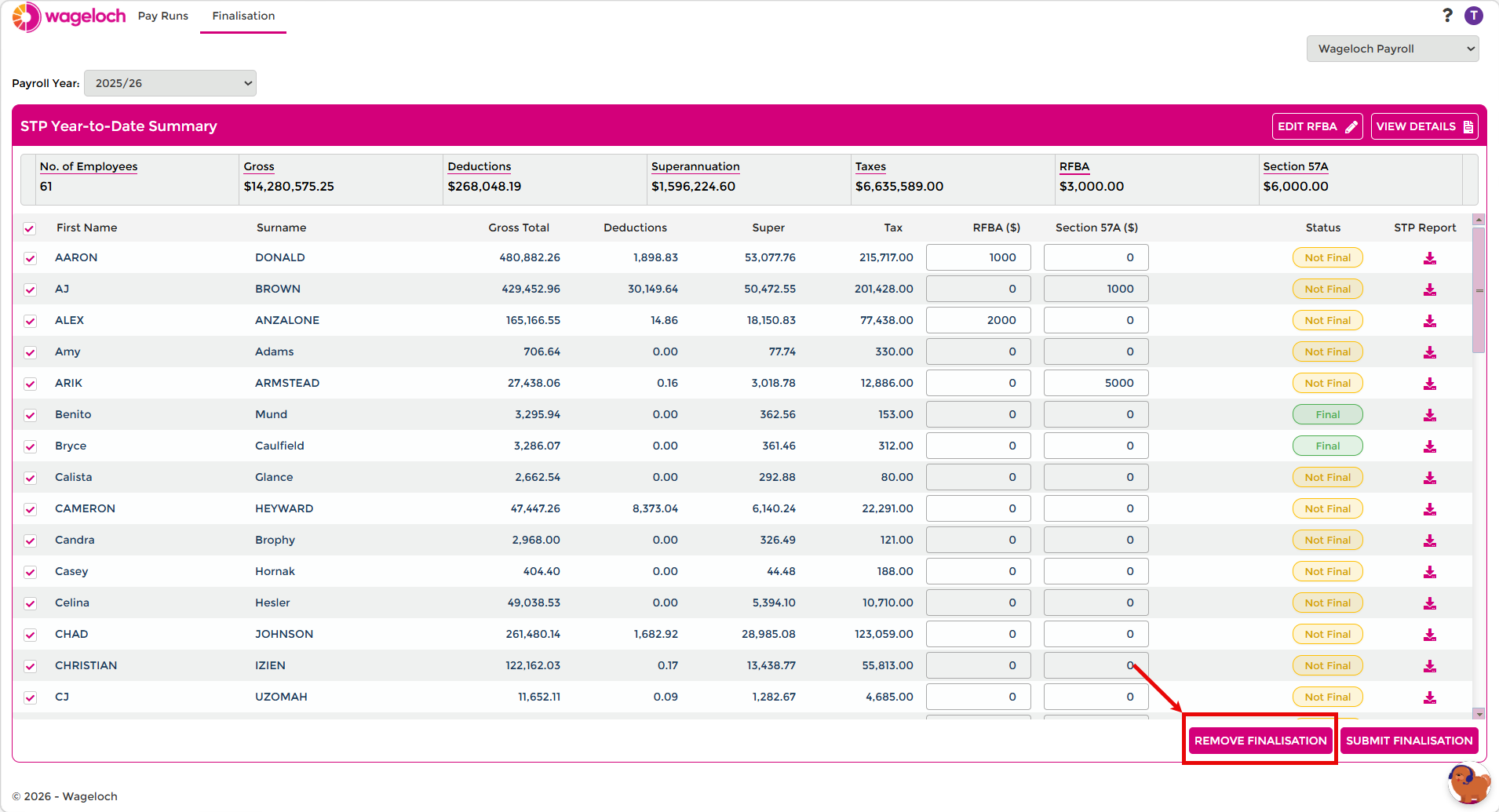
Task: Open the user profile avatar T
Action: 1474,16
